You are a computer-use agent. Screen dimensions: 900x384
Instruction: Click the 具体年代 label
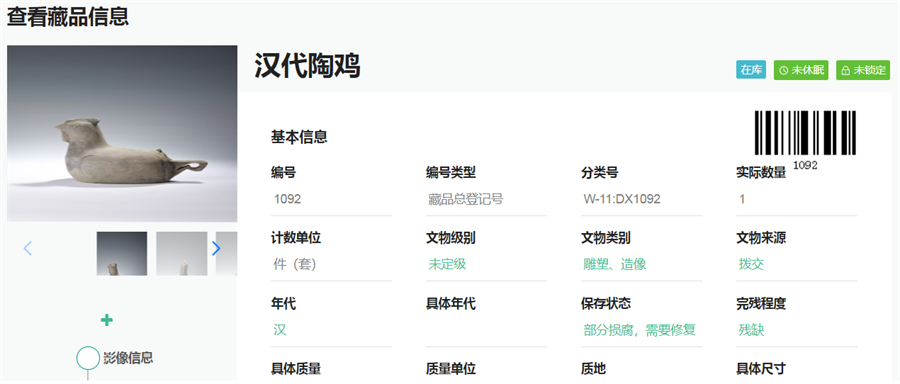coord(451,304)
